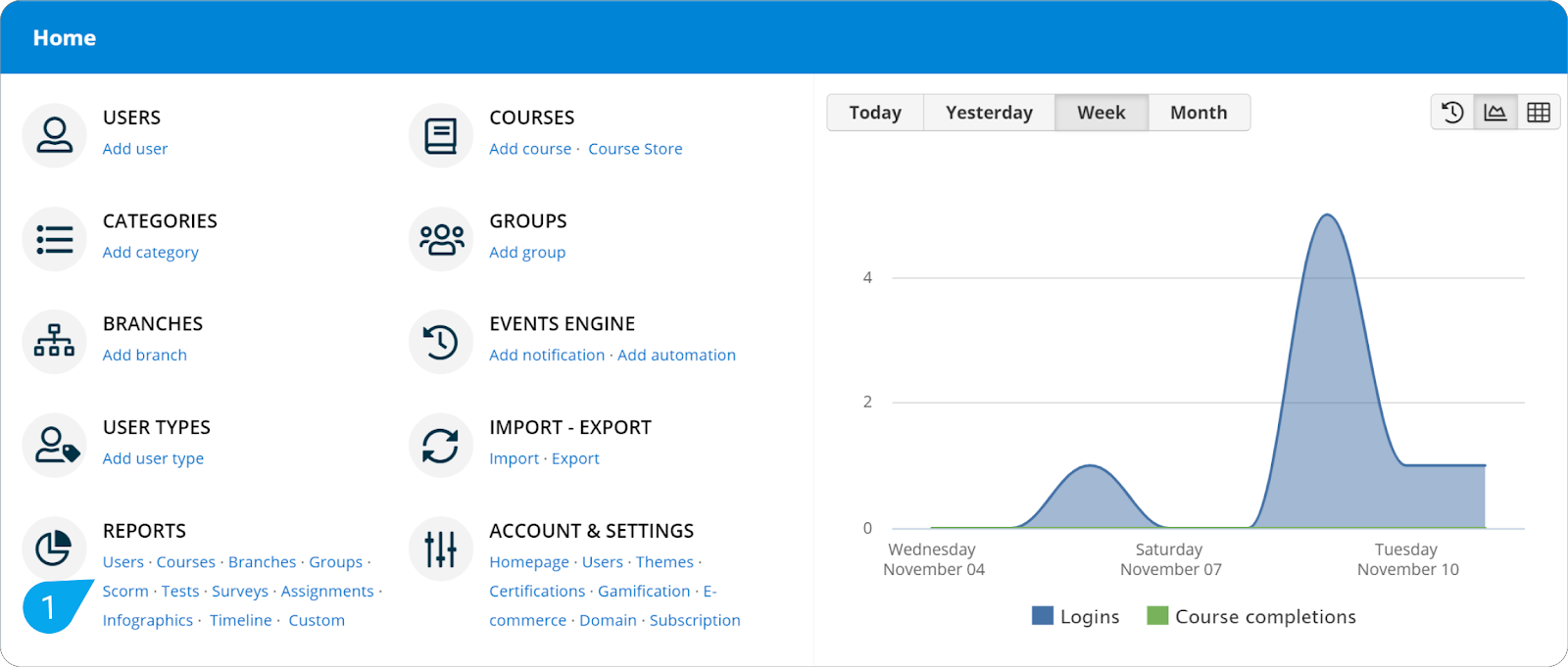Switch to the table grid view icon
Image resolution: width=1568 pixels, height=667 pixels.
point(1539,113)
